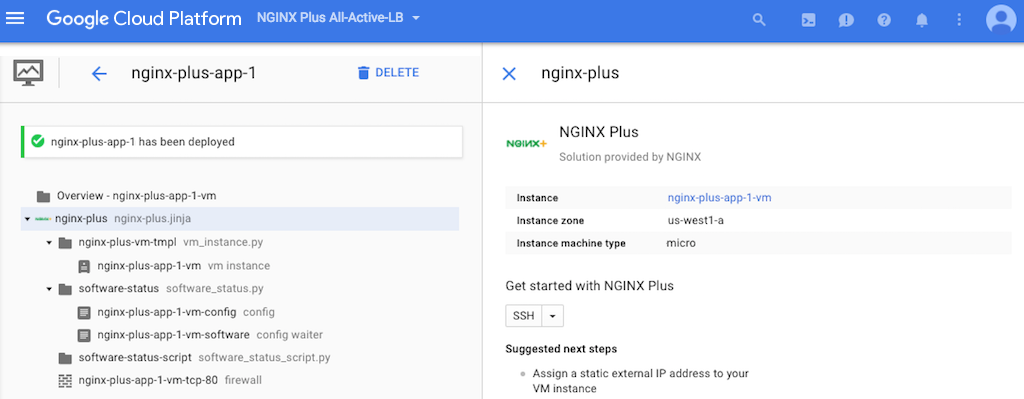Click the Deployment Manager monitor icon

28,73
